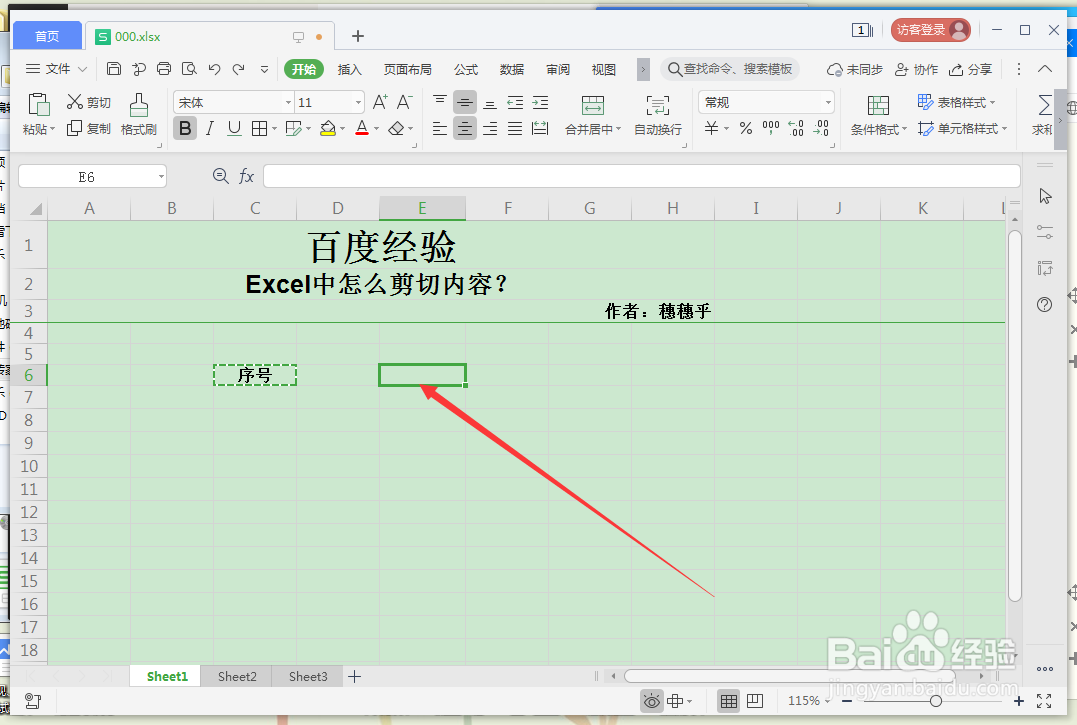Align text to the left

pyautogui.click(x=440, y=128)
